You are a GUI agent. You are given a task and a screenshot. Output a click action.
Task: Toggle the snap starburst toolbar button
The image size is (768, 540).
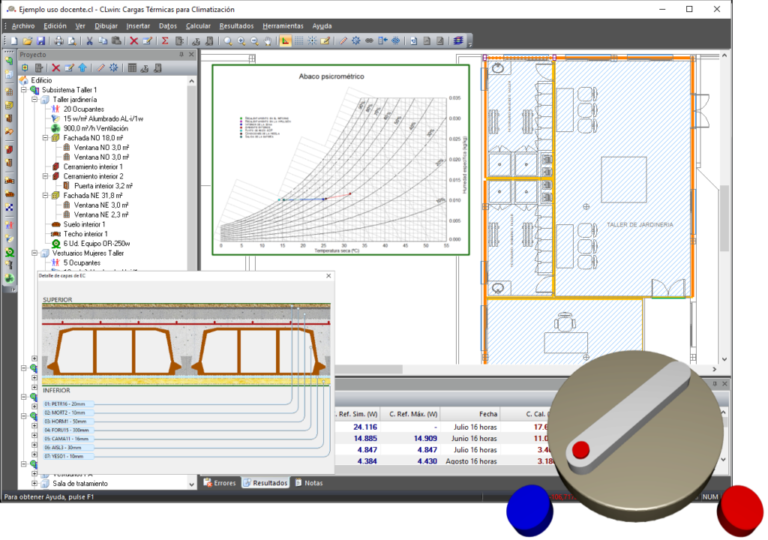coord(312,41)
